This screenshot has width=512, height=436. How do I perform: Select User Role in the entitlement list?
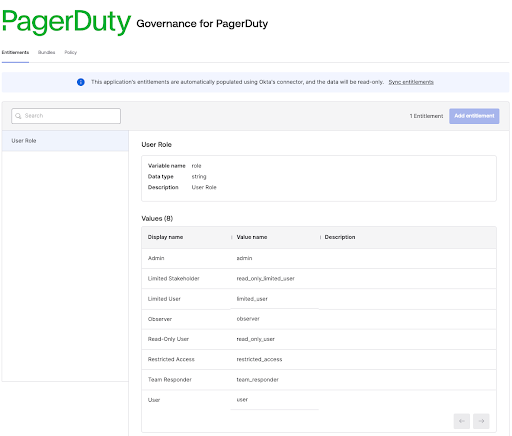[x=65, y=141]
